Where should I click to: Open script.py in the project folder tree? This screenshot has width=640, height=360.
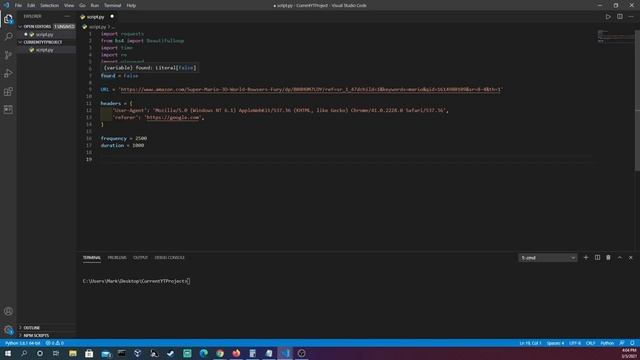44,50
